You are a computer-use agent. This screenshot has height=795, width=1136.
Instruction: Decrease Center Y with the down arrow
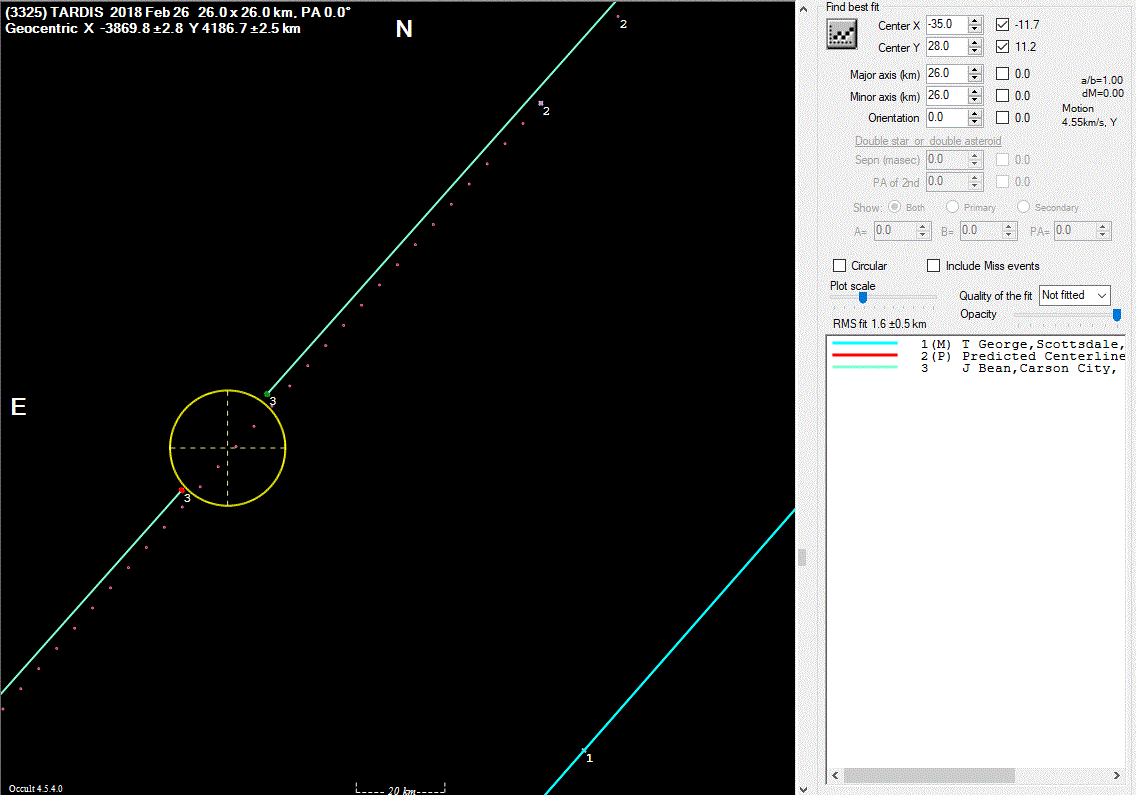(975, 51)
